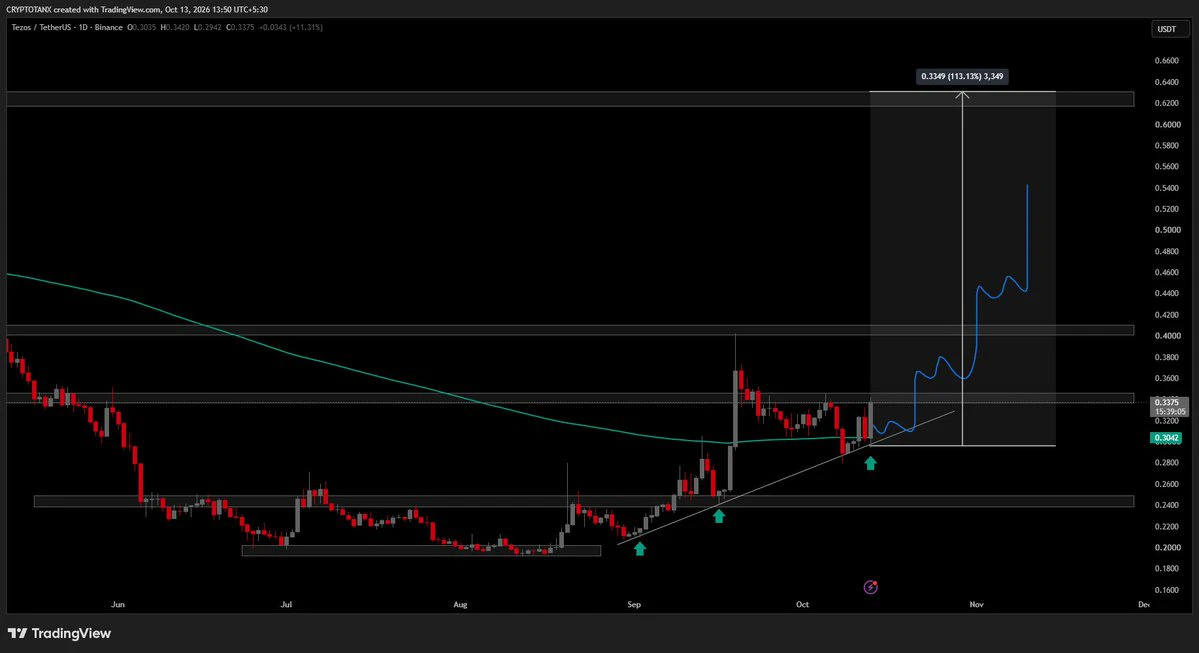Click the 0.1600 price axis label
1199x653 pixels.
(1166, 590)
